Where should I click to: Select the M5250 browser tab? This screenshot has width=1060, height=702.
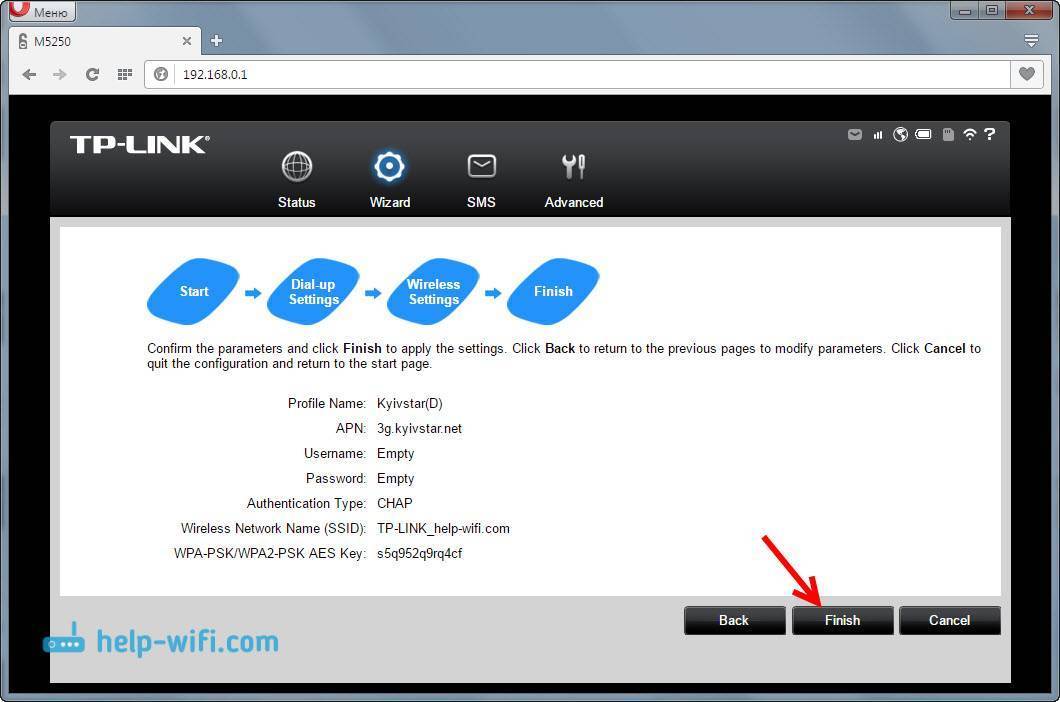pyautogui.click(x=105, y=41)
